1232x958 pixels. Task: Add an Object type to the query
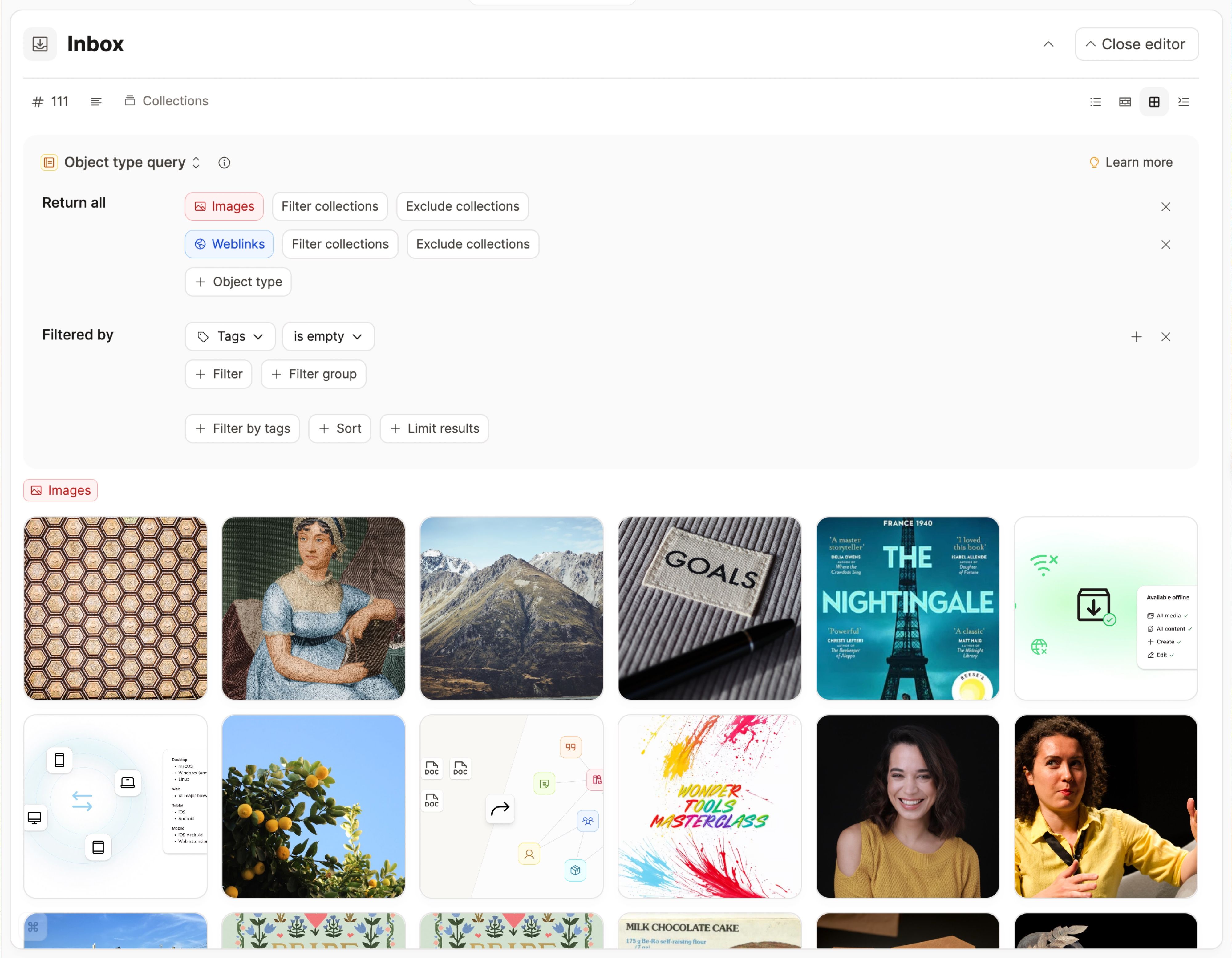coord(237,282)
